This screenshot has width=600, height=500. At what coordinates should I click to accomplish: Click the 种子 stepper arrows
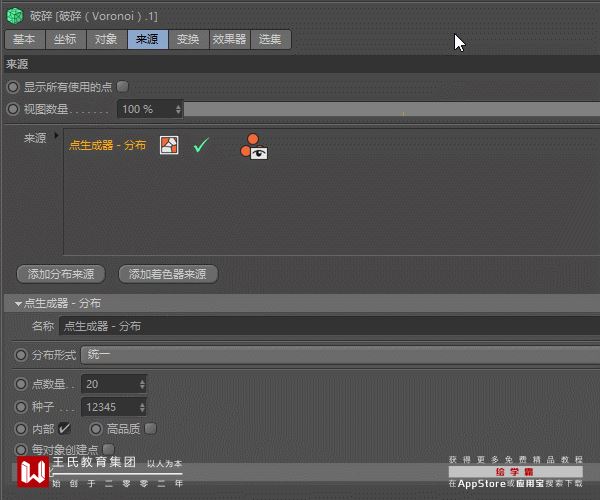[x=142, y=407]
